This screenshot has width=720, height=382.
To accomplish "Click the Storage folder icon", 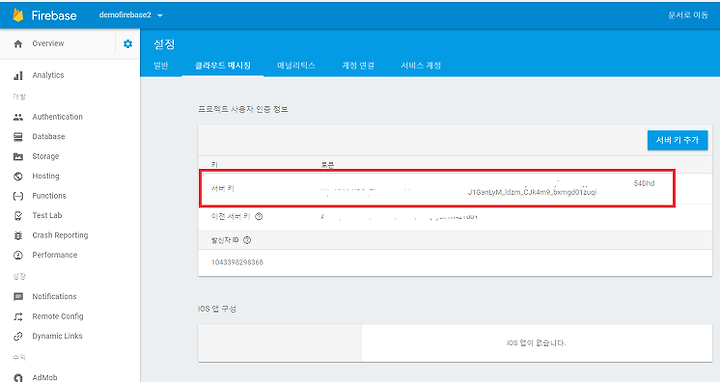I will pyautogui.click(x=18, y=157).
